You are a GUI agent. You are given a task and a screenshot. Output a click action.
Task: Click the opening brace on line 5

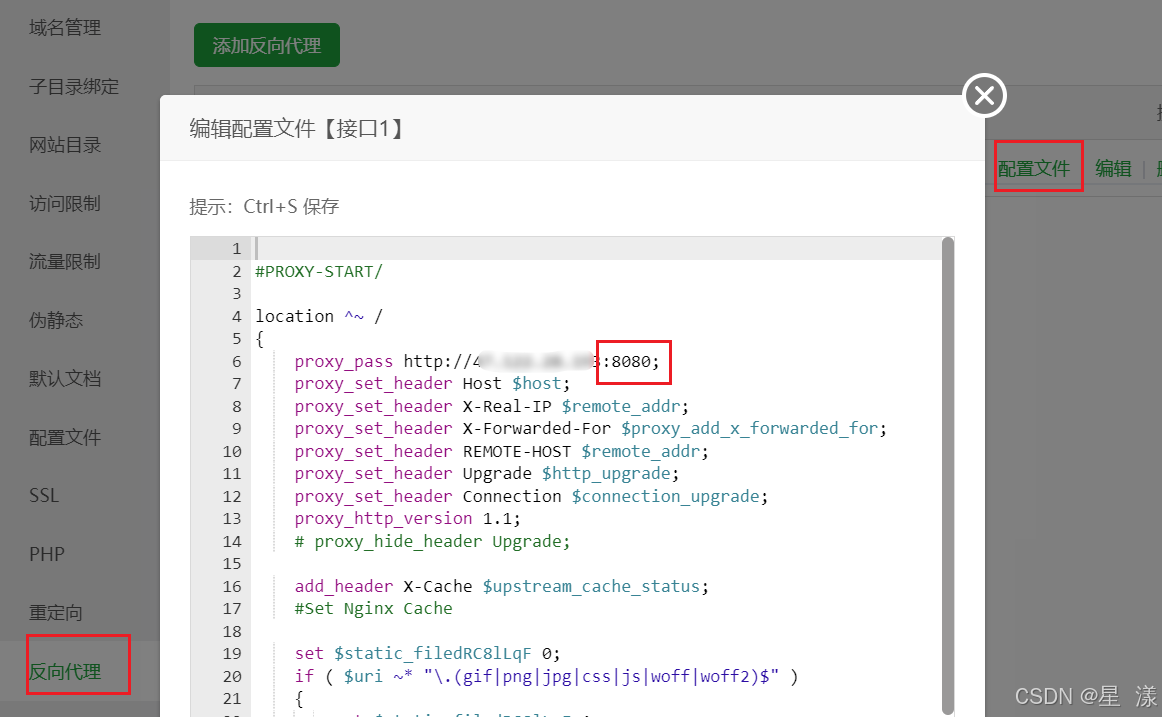pyautogui.click(x=259, y=339)
